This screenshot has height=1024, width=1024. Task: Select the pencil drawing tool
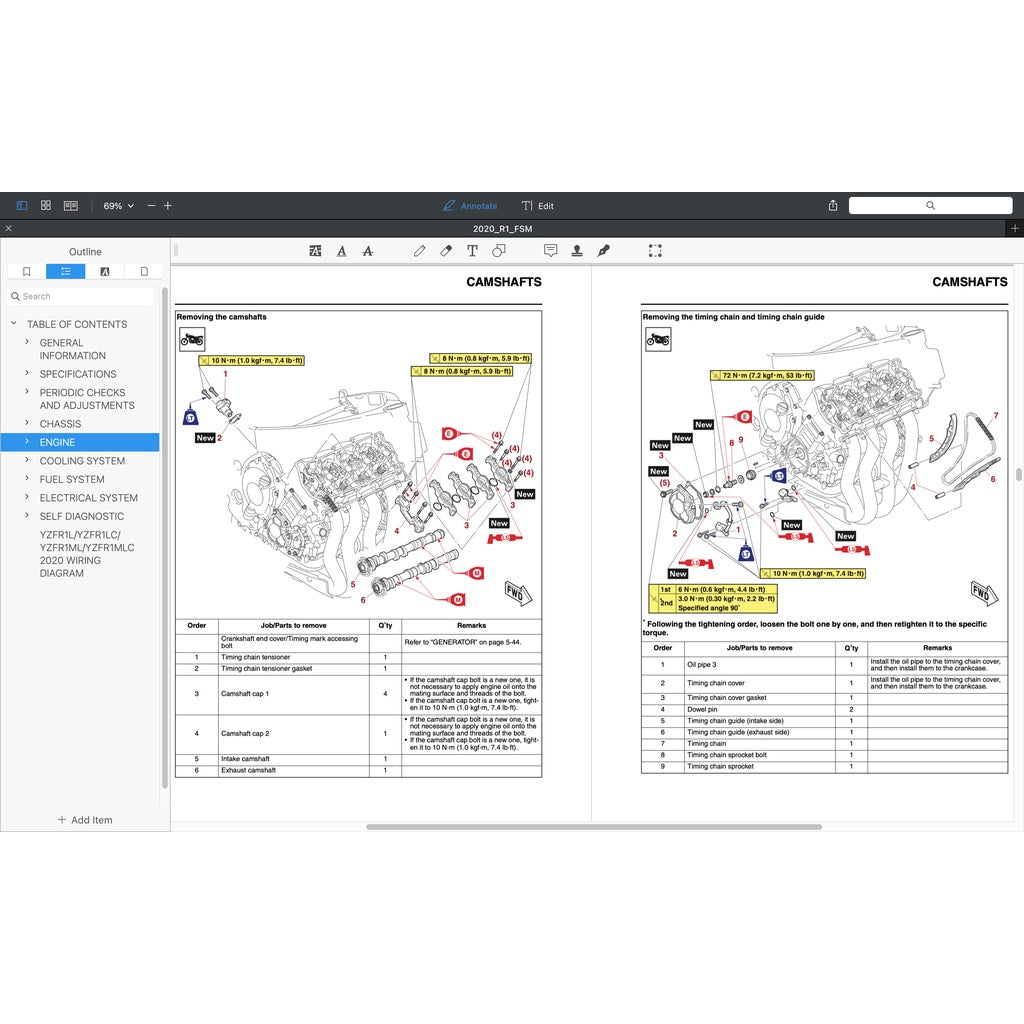[x=419, y=251]
